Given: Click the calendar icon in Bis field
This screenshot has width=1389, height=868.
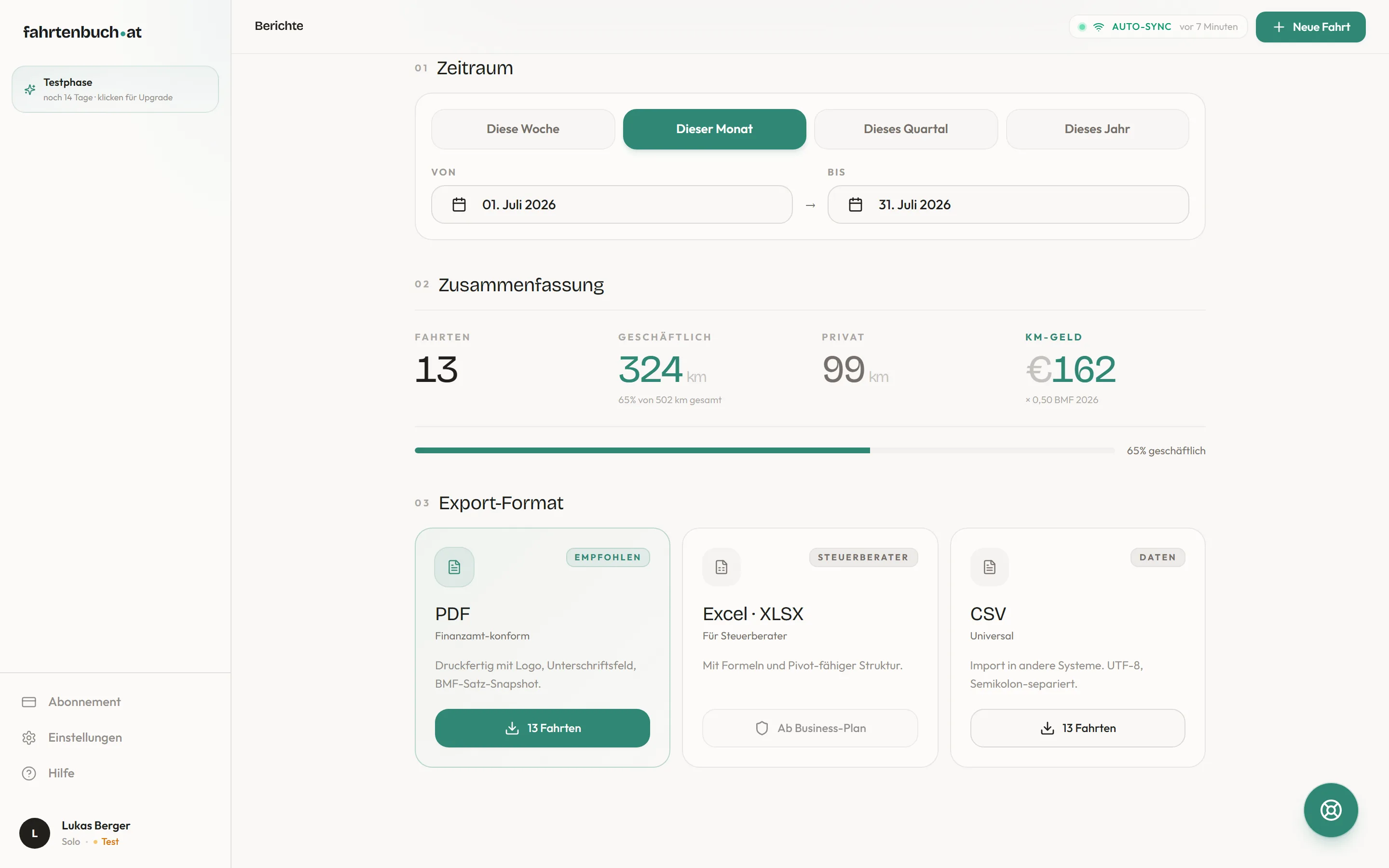Looking at the screenshot, I should 855,204.
